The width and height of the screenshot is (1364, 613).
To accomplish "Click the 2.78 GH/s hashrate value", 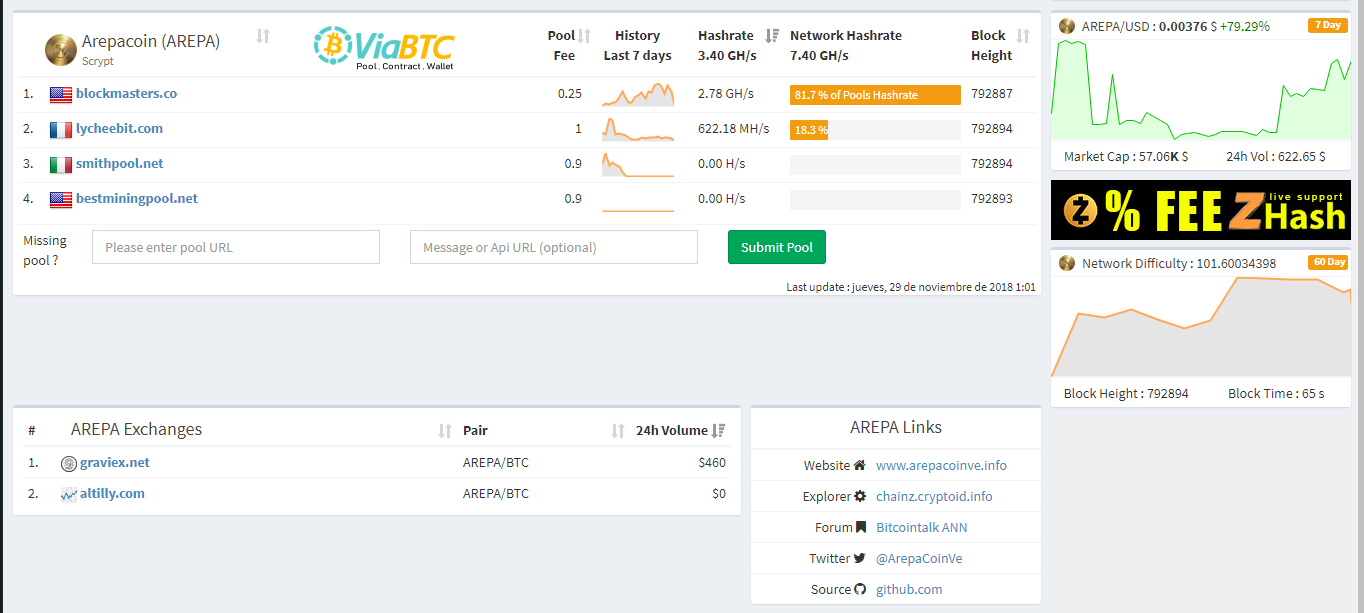I will [x=726, y=94].
